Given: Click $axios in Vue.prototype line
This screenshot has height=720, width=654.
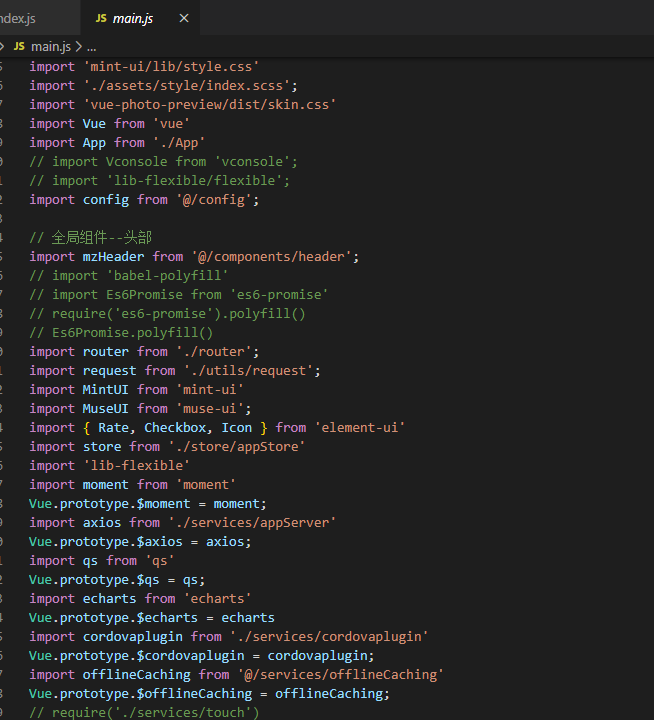Looking at the screenshot, I should [159, 542].
